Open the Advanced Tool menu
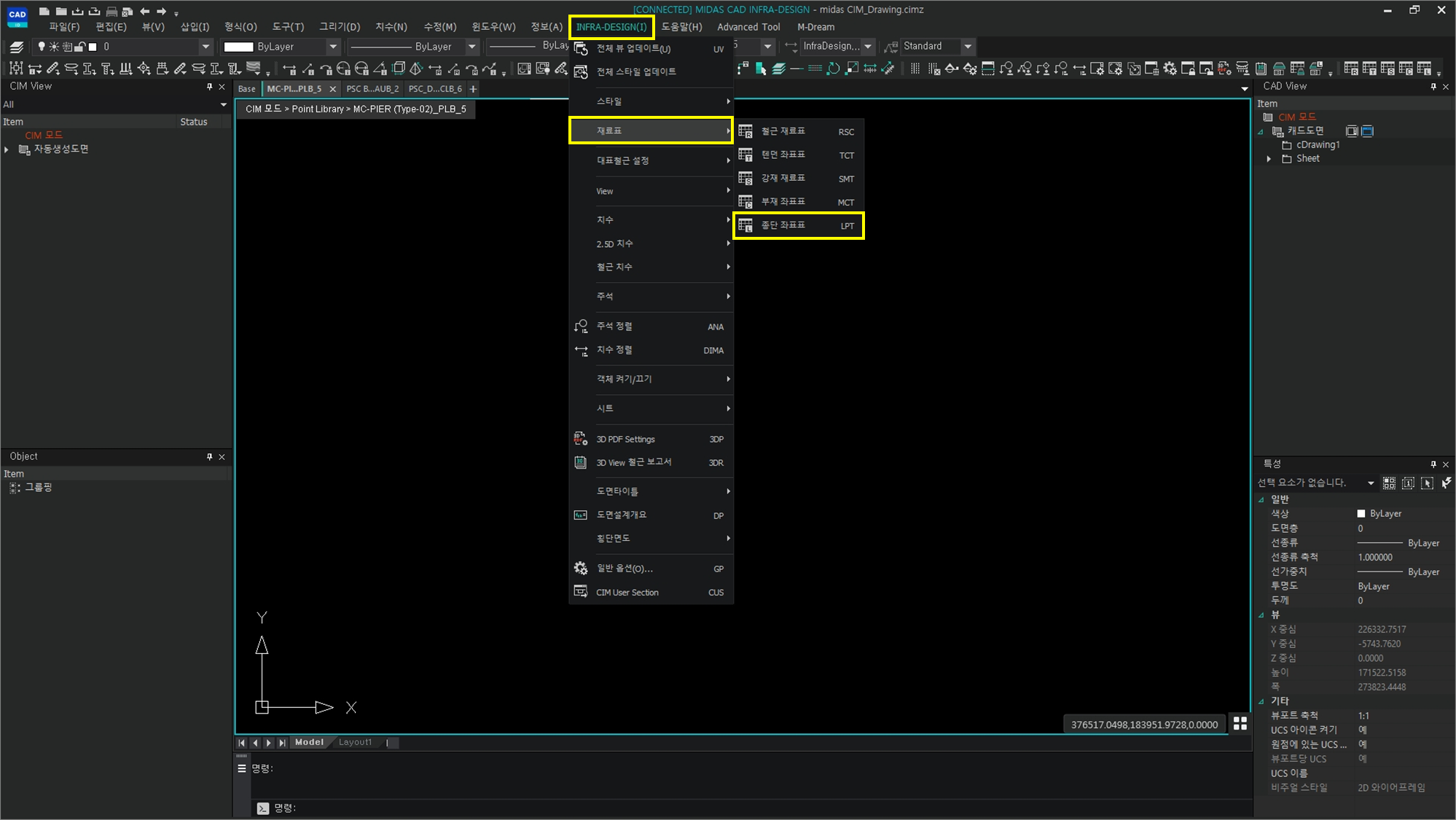This screenshot has width=1456, height=820. [748, 27]
